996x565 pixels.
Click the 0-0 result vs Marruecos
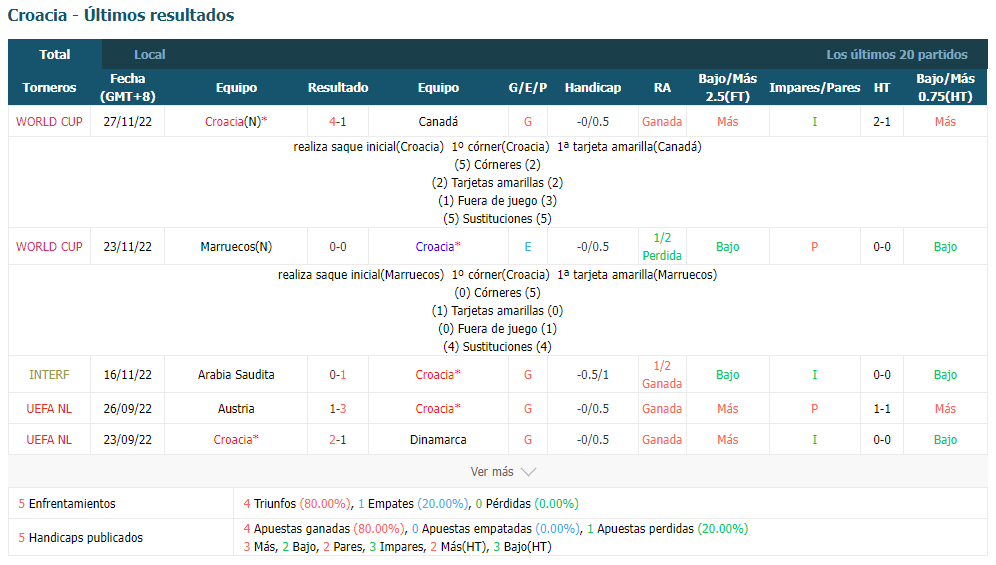338,247
